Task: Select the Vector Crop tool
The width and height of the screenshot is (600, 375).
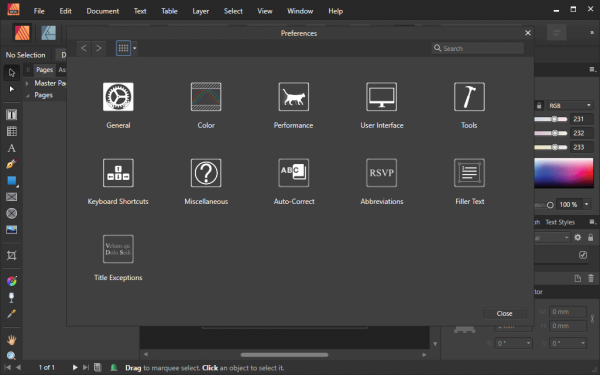Action: coord(11,255)
